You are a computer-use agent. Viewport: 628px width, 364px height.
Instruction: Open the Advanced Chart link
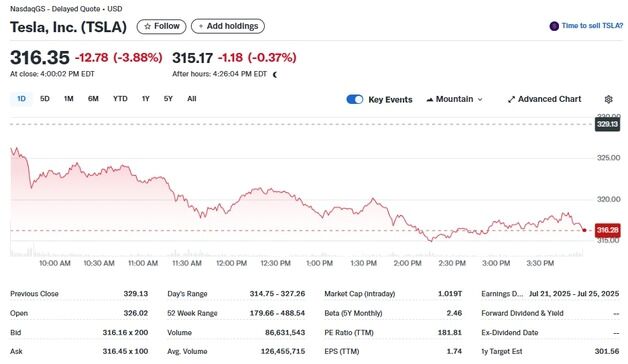pyautogui.click(x=544, y=99)
